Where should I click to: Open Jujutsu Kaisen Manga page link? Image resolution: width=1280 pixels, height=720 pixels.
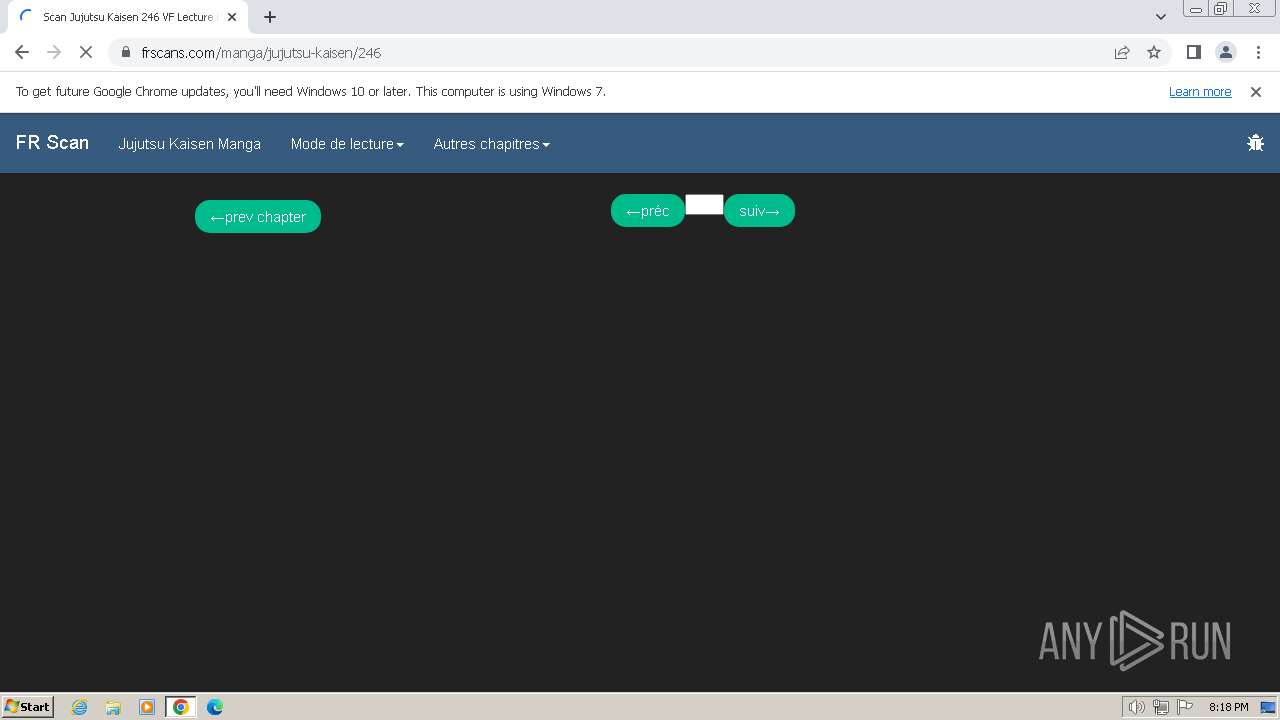coord(189,144)
